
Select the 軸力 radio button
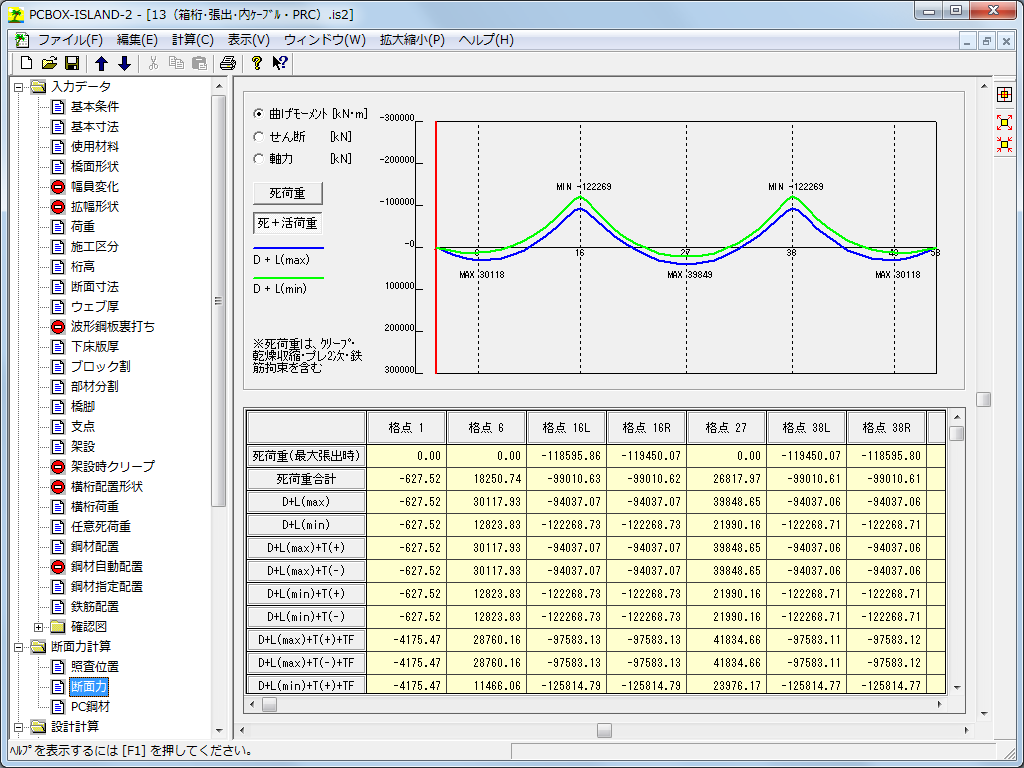pos(258,158)
